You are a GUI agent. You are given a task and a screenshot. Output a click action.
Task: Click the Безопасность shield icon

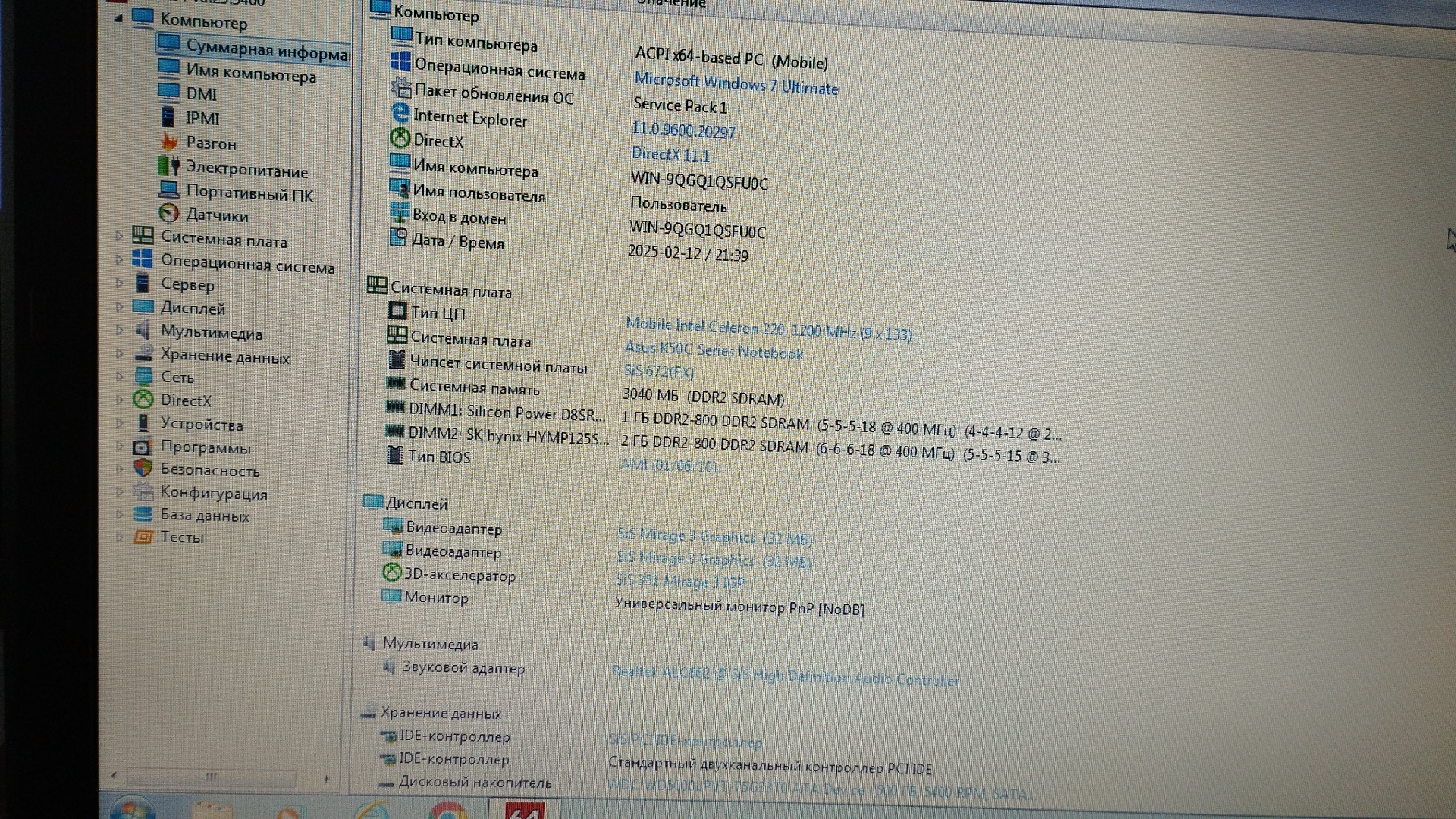(x=143, y=468)
